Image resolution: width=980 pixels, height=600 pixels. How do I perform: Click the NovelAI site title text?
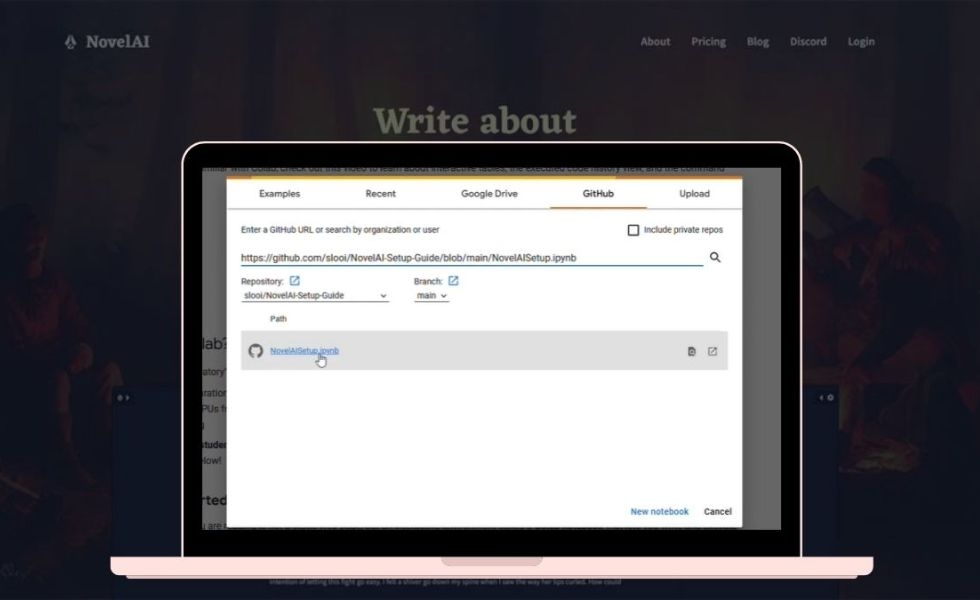pyautogui.click(x=118, y=42)
